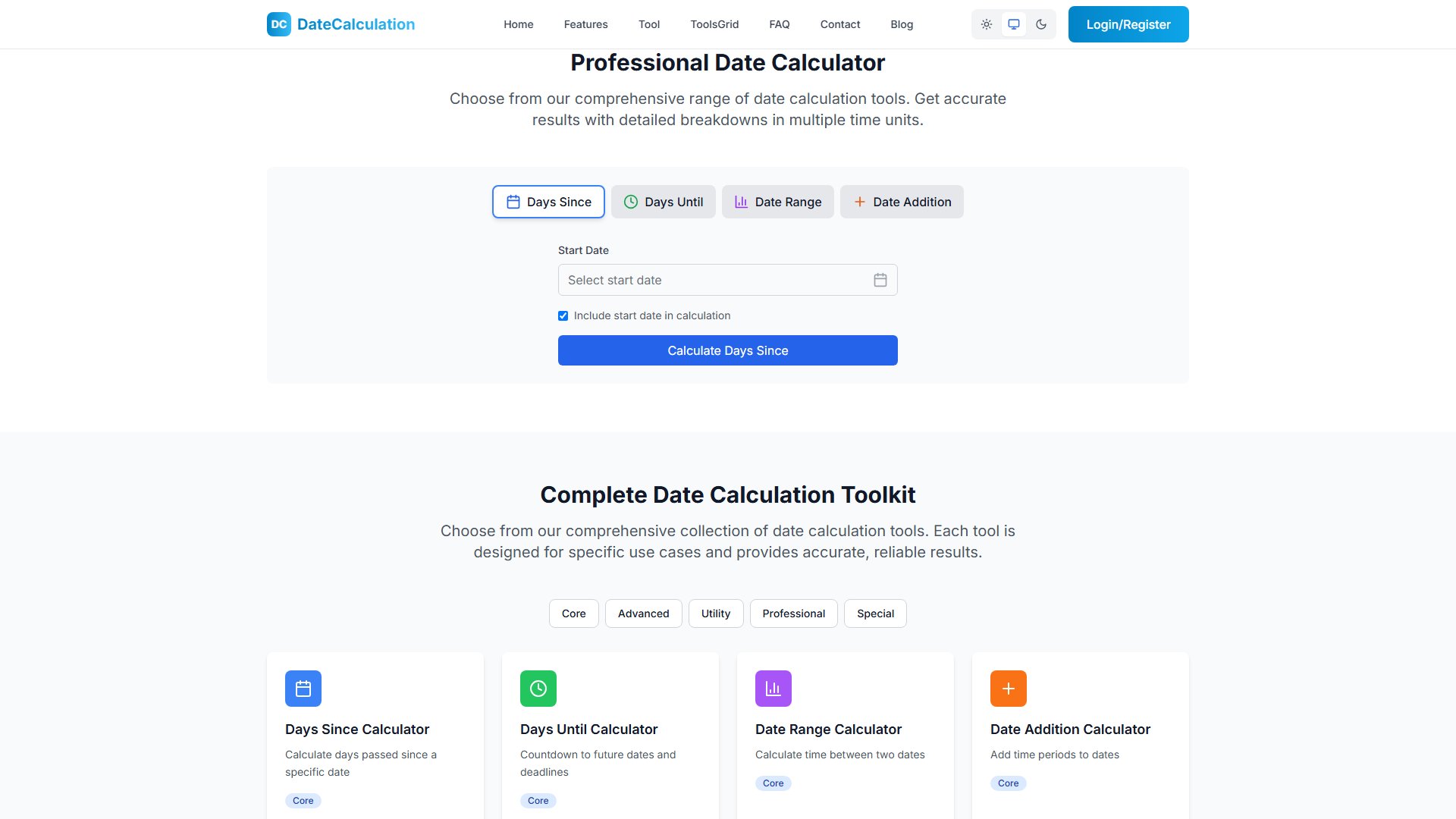
Task: Select the Days Since tab
Action: pos(548,202)
